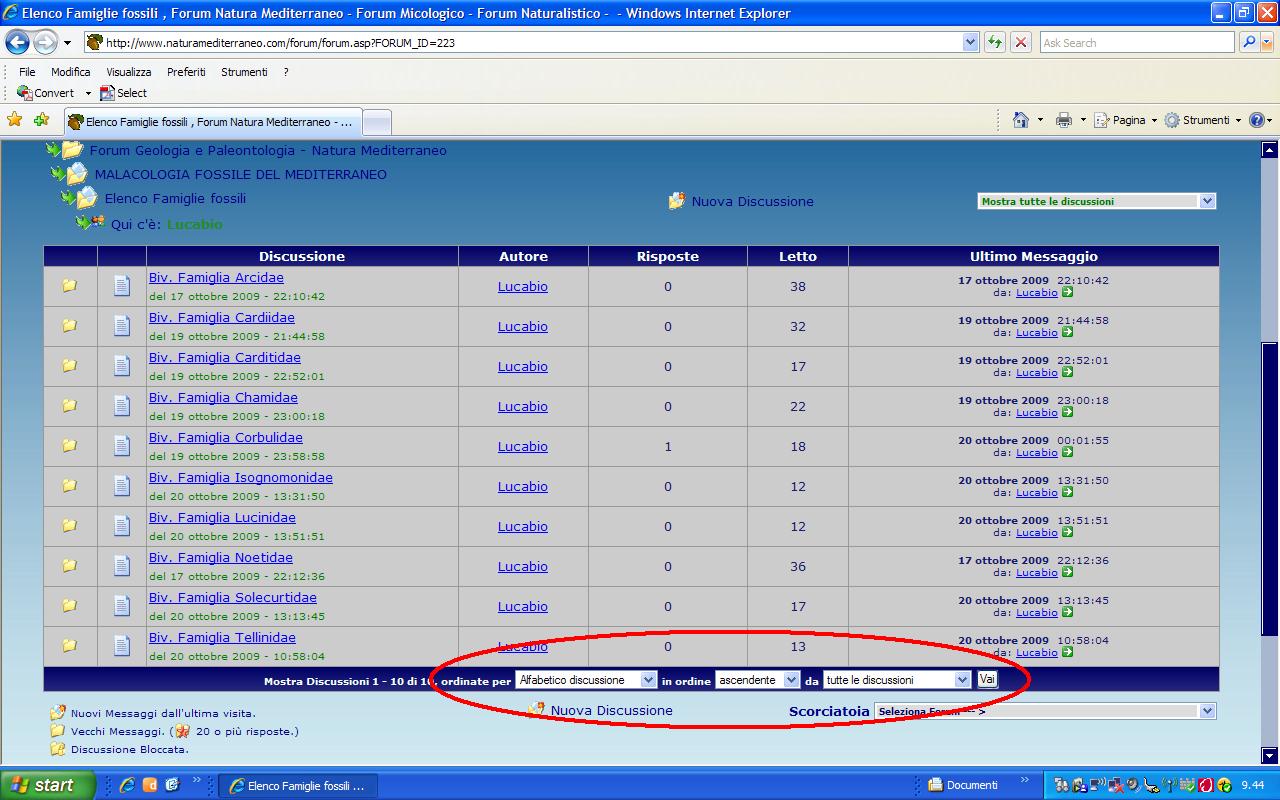The image size is (1280, 800).
Task: Click green last-post arrow in Arcidae row
Action: 1068,292
